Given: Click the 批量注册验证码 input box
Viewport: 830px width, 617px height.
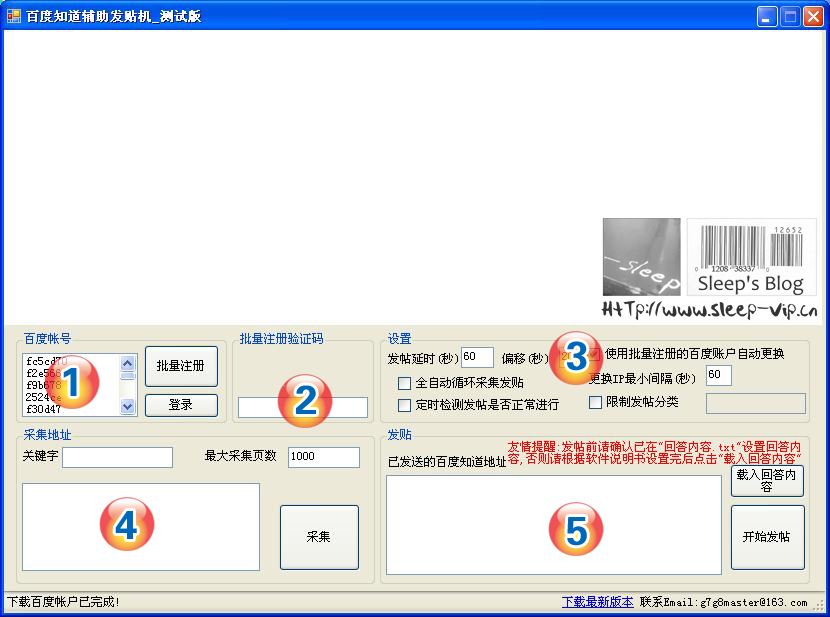Looking at the screenshot, I should click(303, 407).
